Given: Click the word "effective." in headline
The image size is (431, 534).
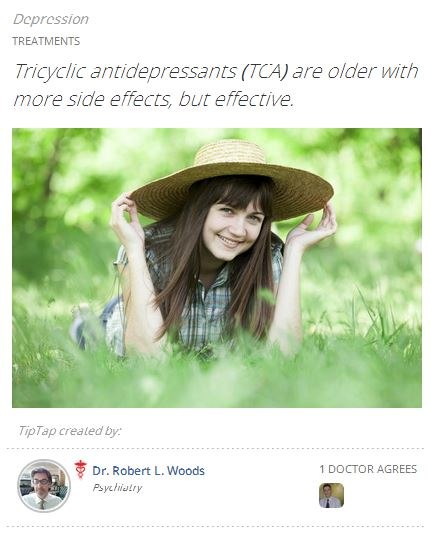Looking at the screenshot, I should point(254,99).
